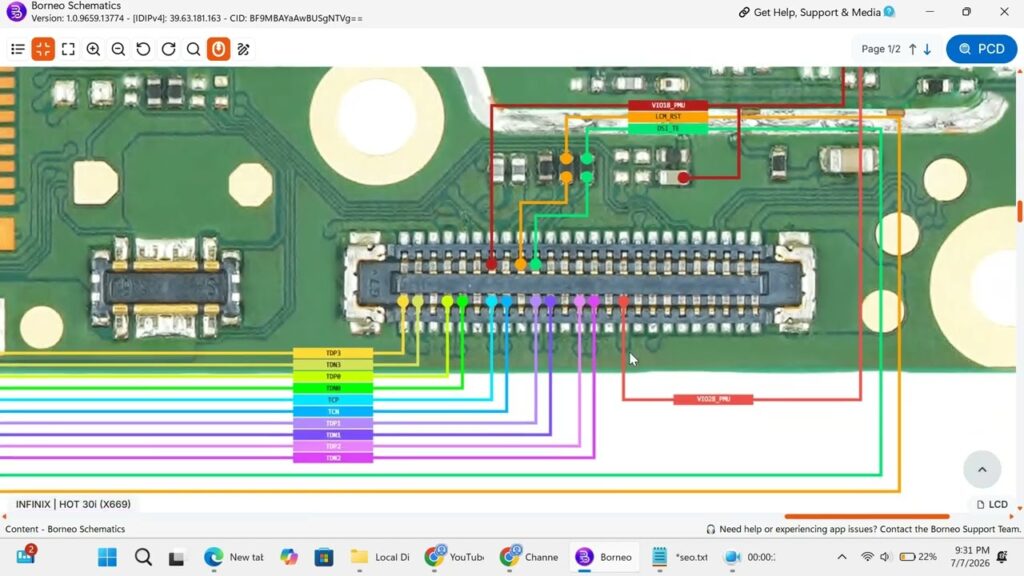Open the widgets icon with badge 2

click(26, 555)
